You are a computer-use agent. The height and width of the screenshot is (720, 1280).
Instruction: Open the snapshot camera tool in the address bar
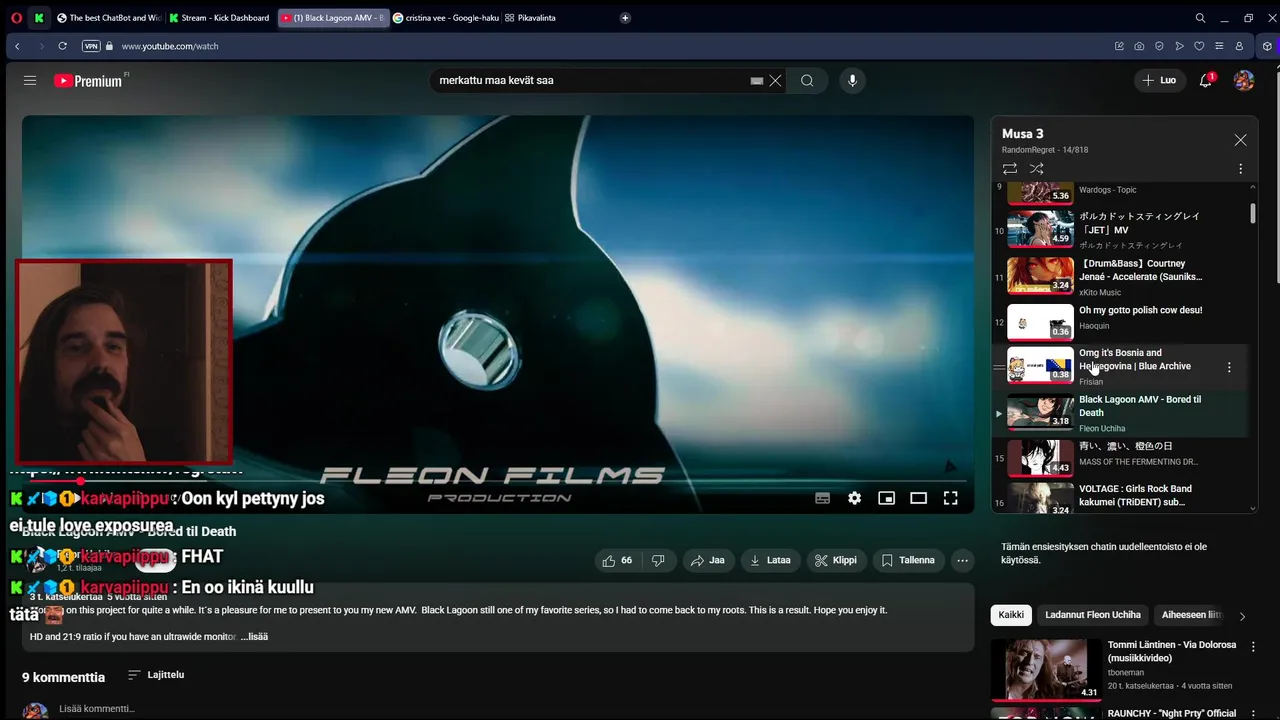click(x=1139, y=46)
